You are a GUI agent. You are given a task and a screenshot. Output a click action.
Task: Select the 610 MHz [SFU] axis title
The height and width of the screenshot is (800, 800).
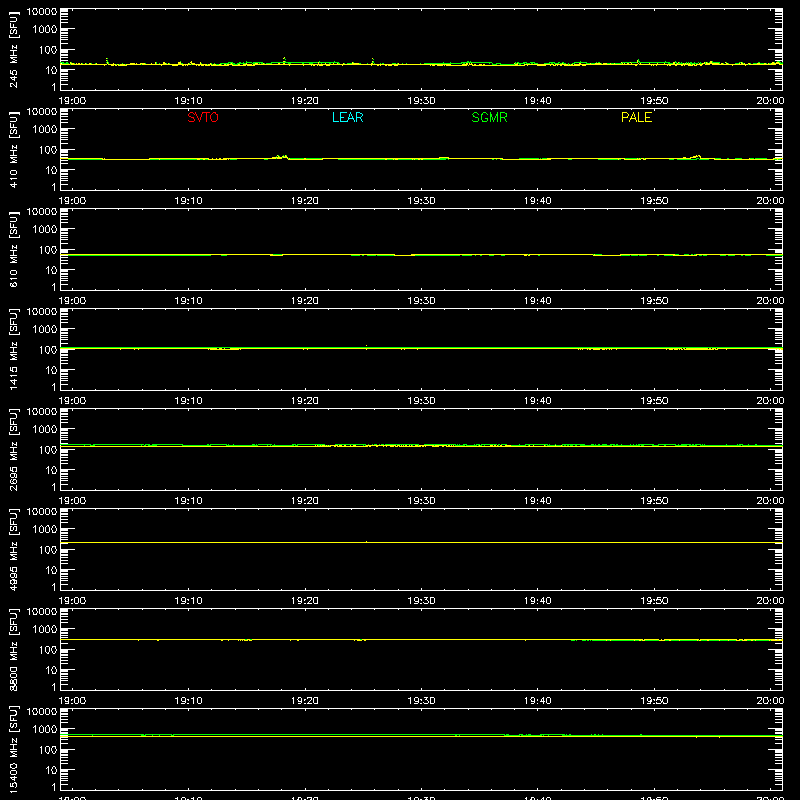tap(13, 249)
